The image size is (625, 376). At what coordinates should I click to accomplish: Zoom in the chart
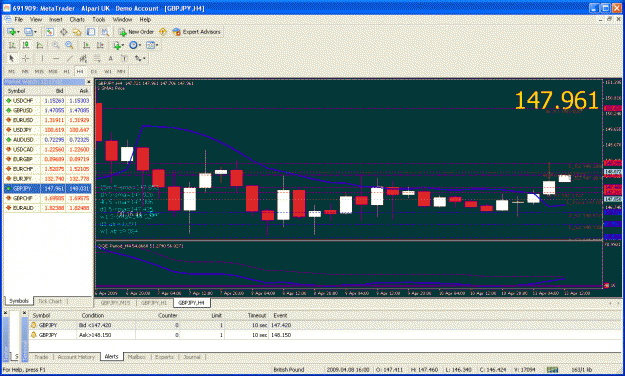[x=56, y=45]
